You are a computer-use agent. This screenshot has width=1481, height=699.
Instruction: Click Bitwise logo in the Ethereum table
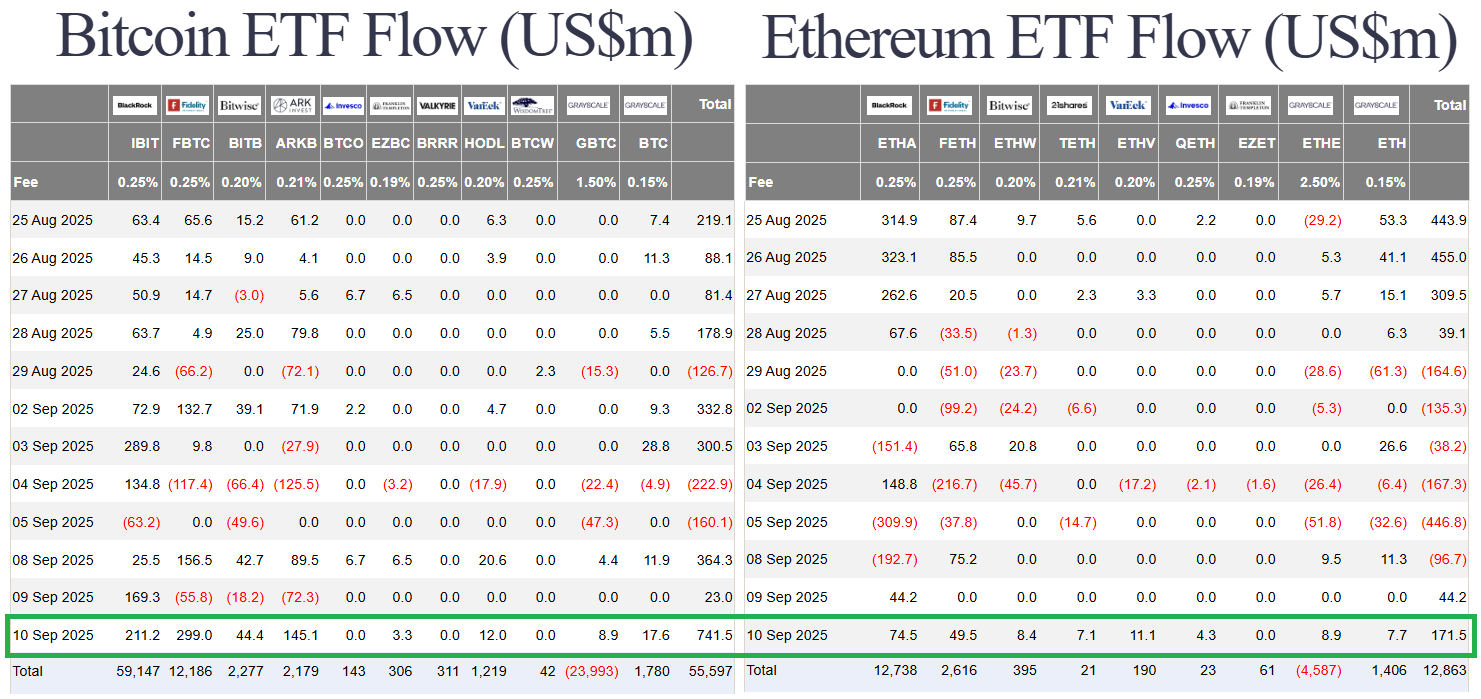[1009, 105]
